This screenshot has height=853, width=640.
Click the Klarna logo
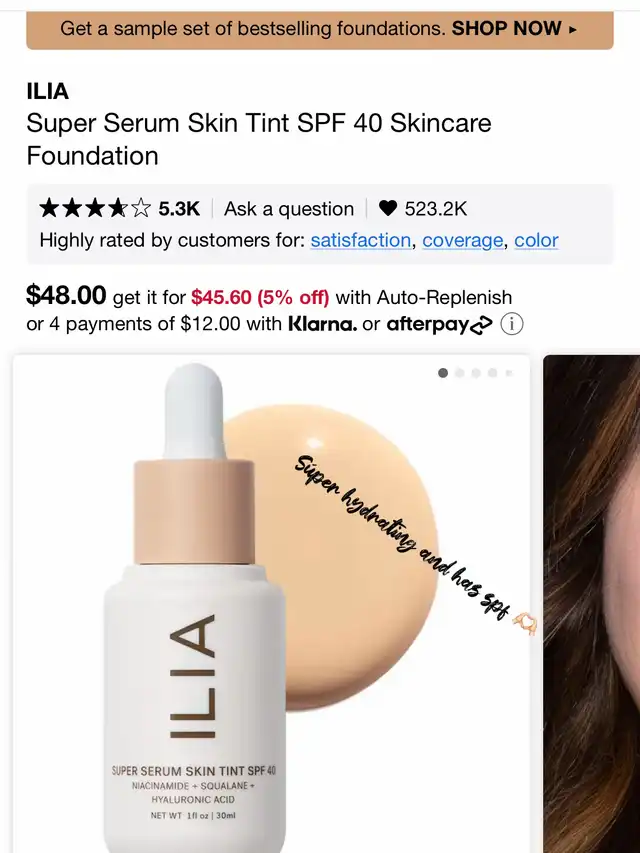(322, 324)
